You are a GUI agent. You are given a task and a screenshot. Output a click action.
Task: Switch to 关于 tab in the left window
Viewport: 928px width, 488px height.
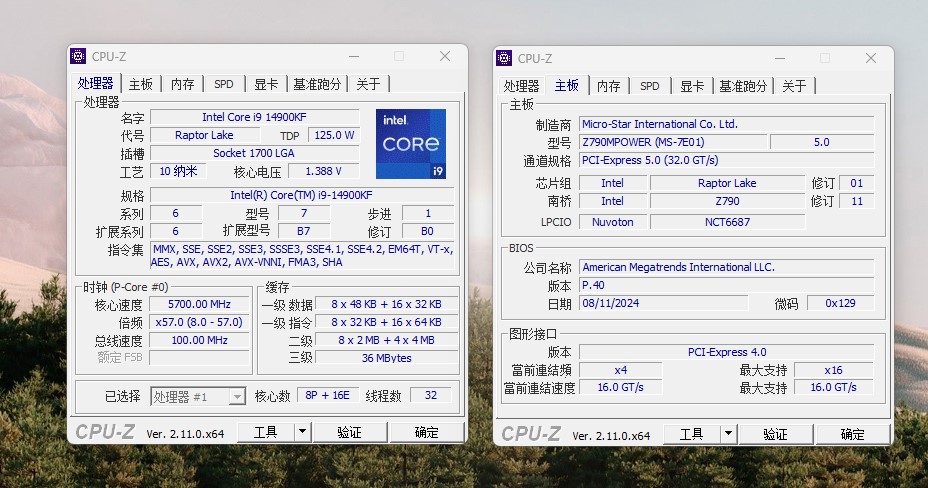click(x=368, y=84)
